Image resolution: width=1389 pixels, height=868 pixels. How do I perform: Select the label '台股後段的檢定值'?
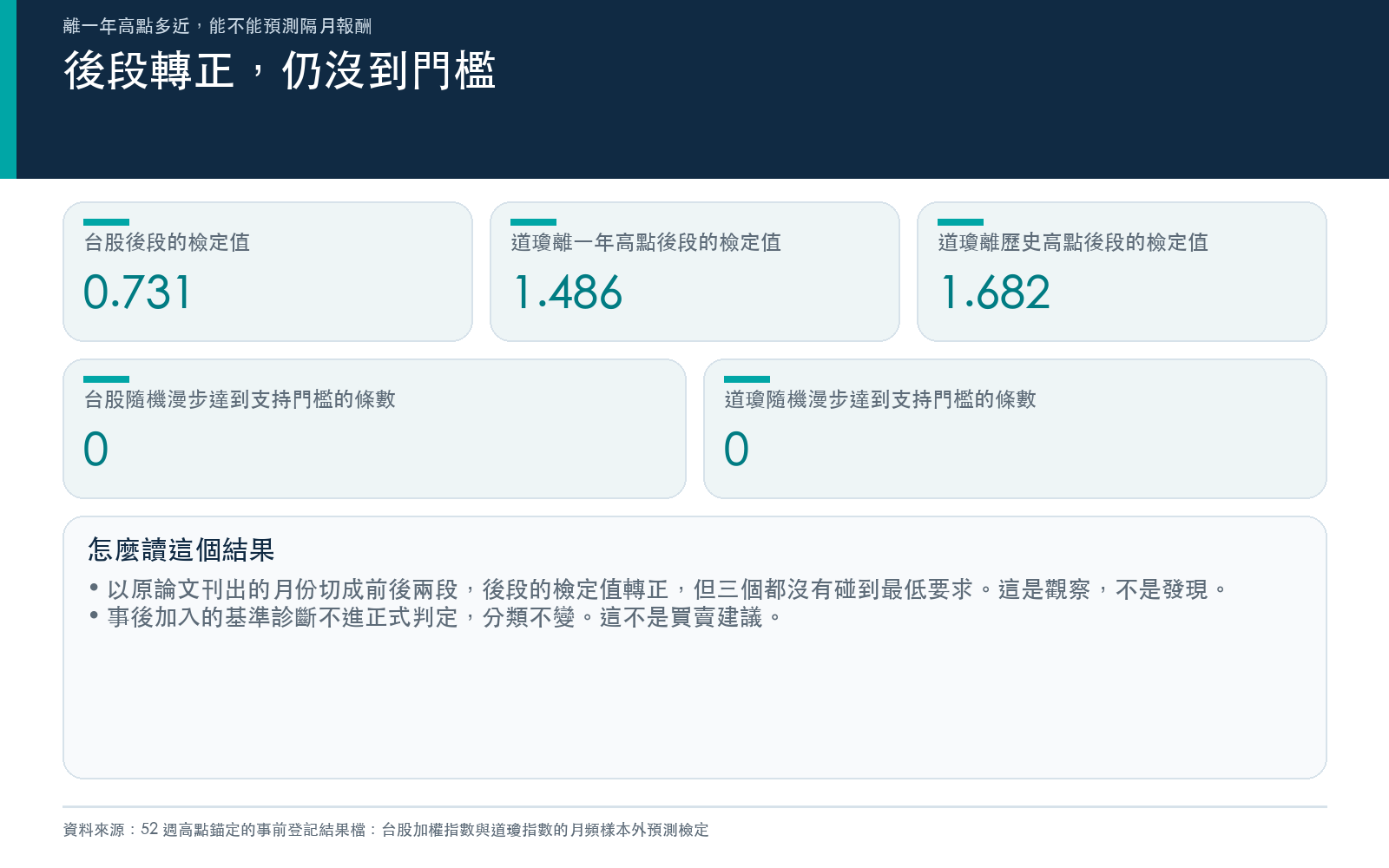click(x=167, y=242)
